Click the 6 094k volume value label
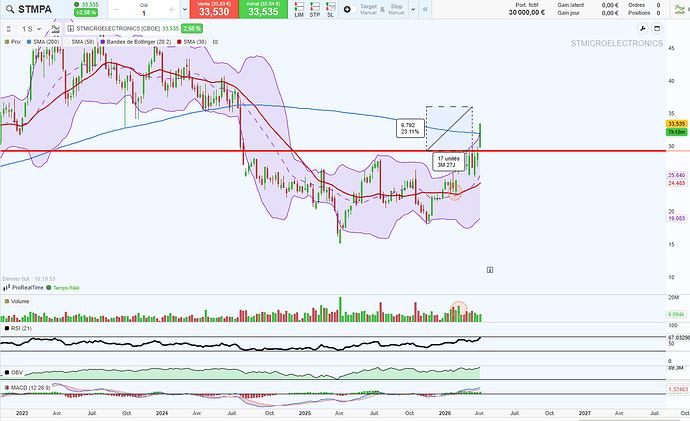The image size is (690, 421). (677, 315)
